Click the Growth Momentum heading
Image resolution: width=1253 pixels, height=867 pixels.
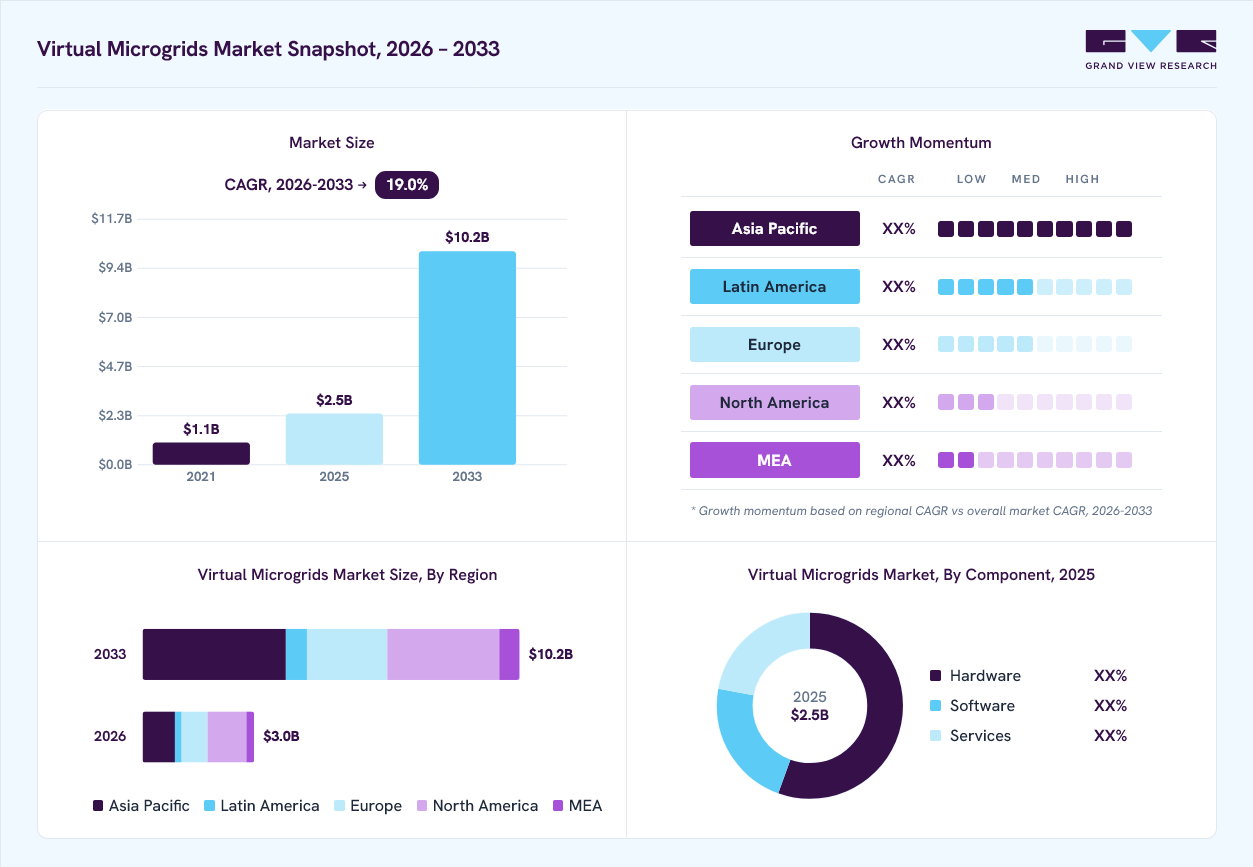[921, 143]
